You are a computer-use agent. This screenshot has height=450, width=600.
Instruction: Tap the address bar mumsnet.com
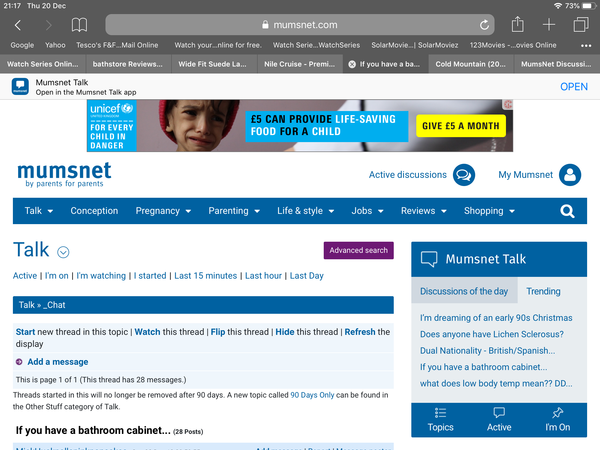(300, 25)
